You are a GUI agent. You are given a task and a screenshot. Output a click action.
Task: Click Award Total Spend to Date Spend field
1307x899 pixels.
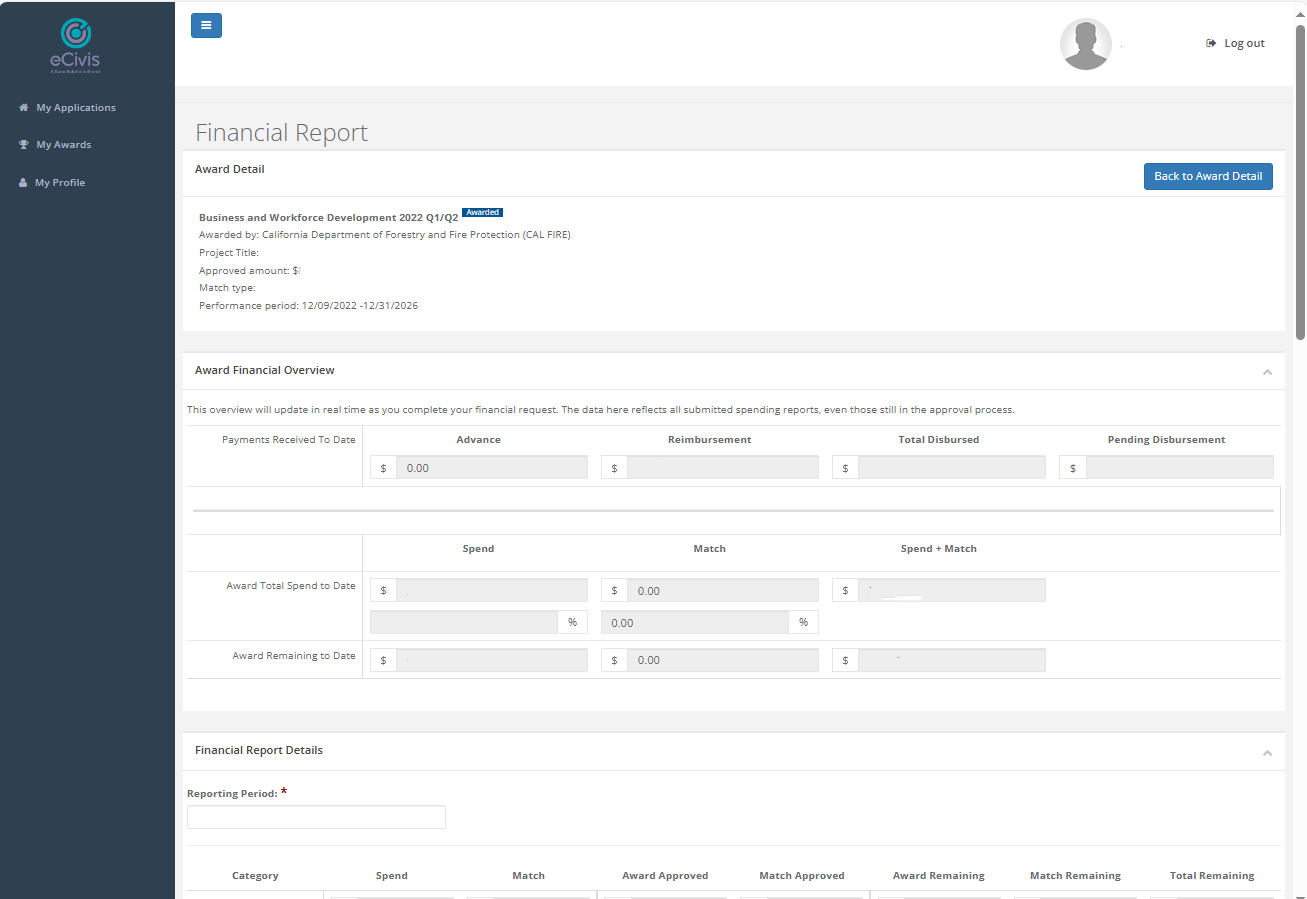click(492, 590)
